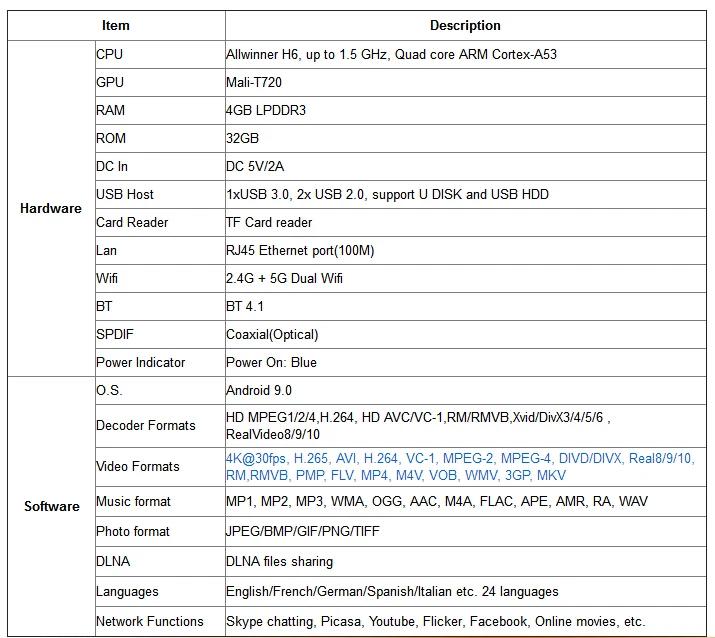Click the 'Decoder Formats' row label
This screenshot has height=638, width=715.
point(146,425)
